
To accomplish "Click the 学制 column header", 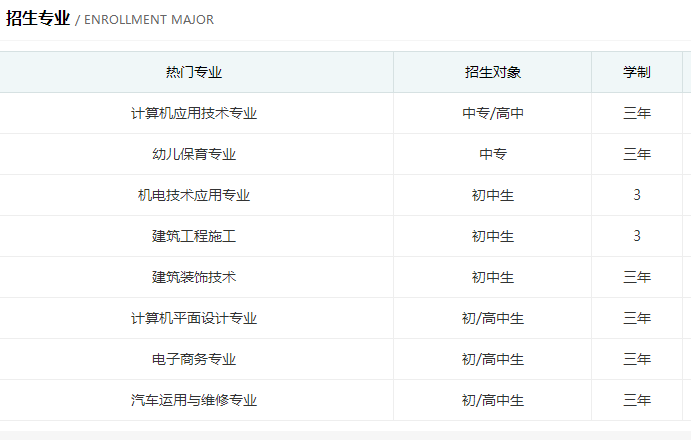I will pyautogui.click(x=637, y=72).
